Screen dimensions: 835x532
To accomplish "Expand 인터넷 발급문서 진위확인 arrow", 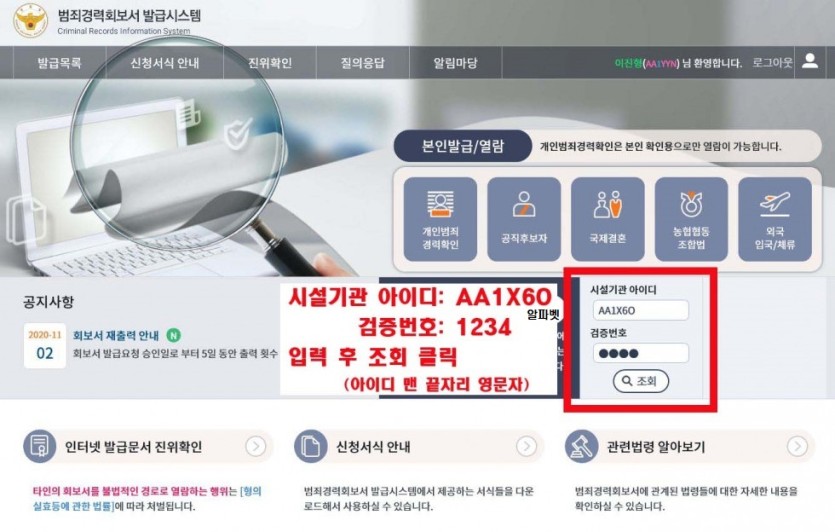I will tap(256, 446).
